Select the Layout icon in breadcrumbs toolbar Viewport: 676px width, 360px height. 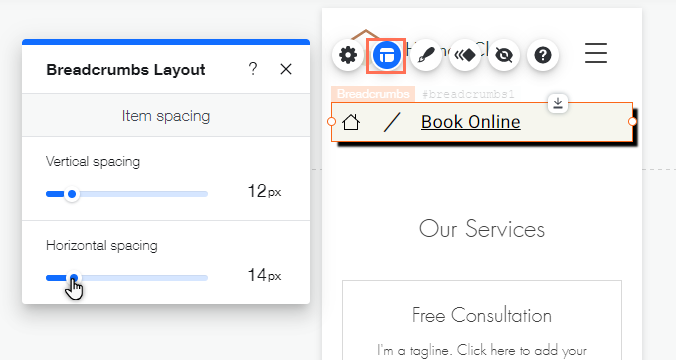point(386,55)
